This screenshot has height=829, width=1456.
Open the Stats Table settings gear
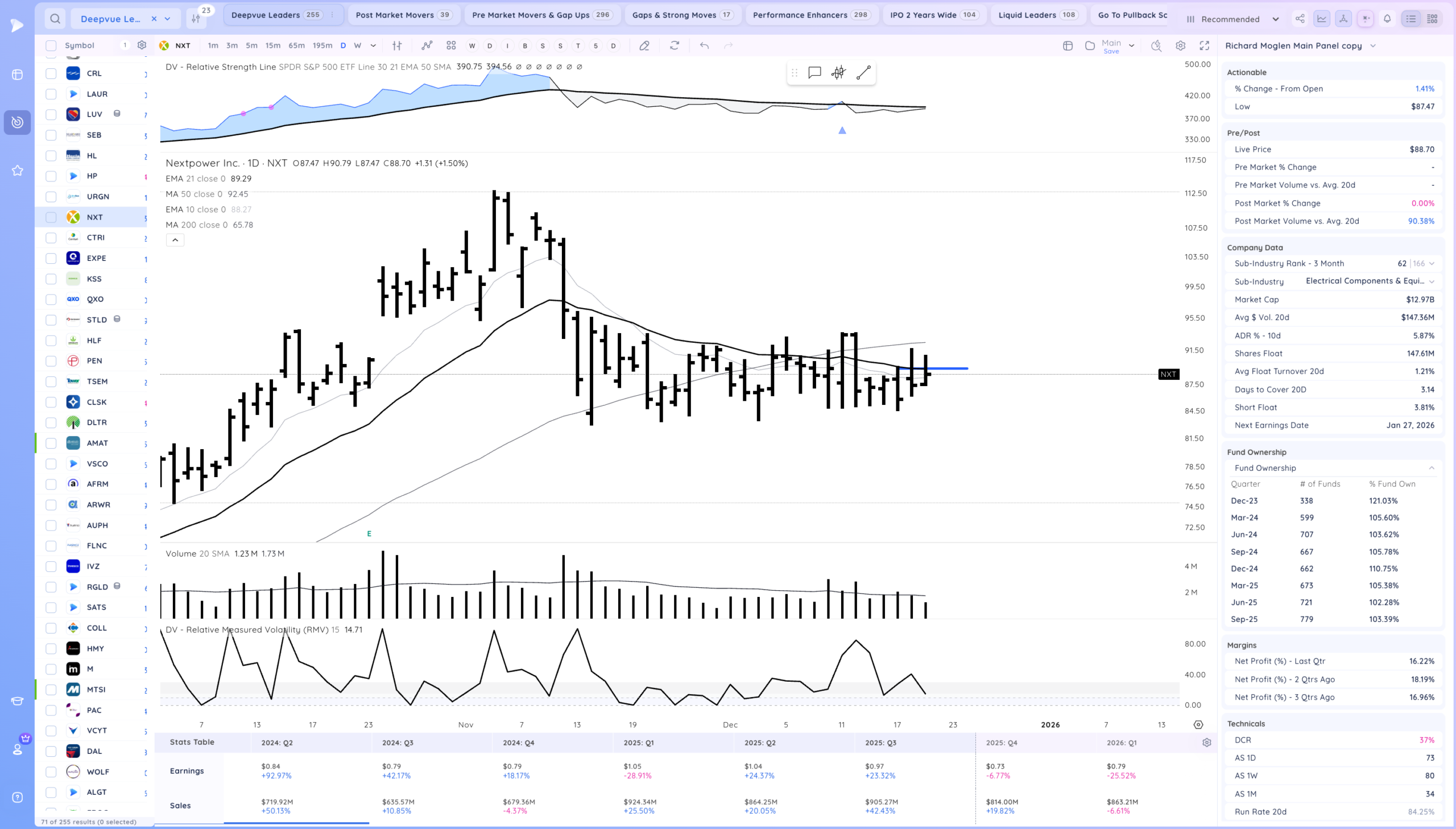coord(1206,743)
